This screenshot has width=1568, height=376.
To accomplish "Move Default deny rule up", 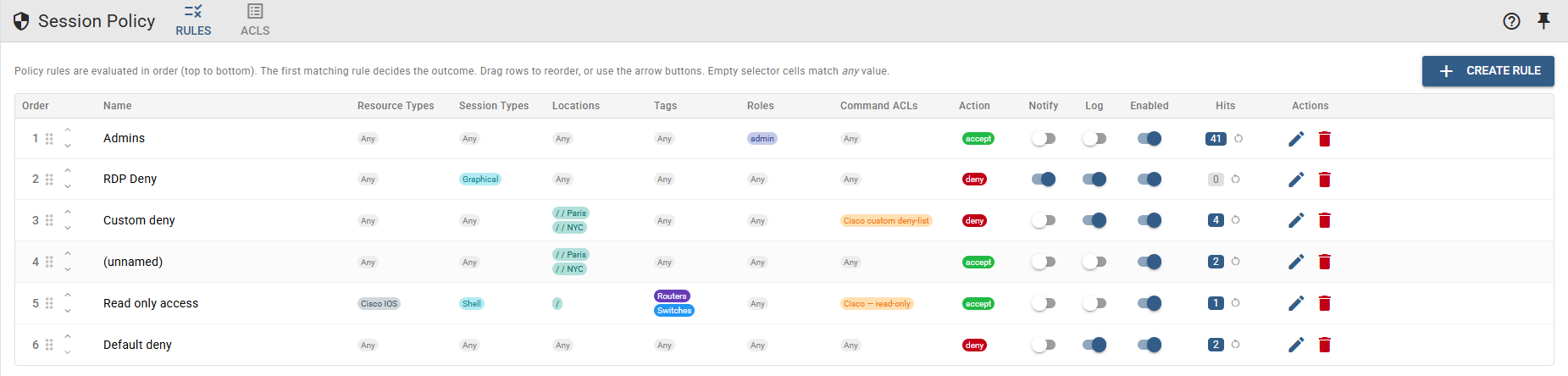I will pos(68,336).
